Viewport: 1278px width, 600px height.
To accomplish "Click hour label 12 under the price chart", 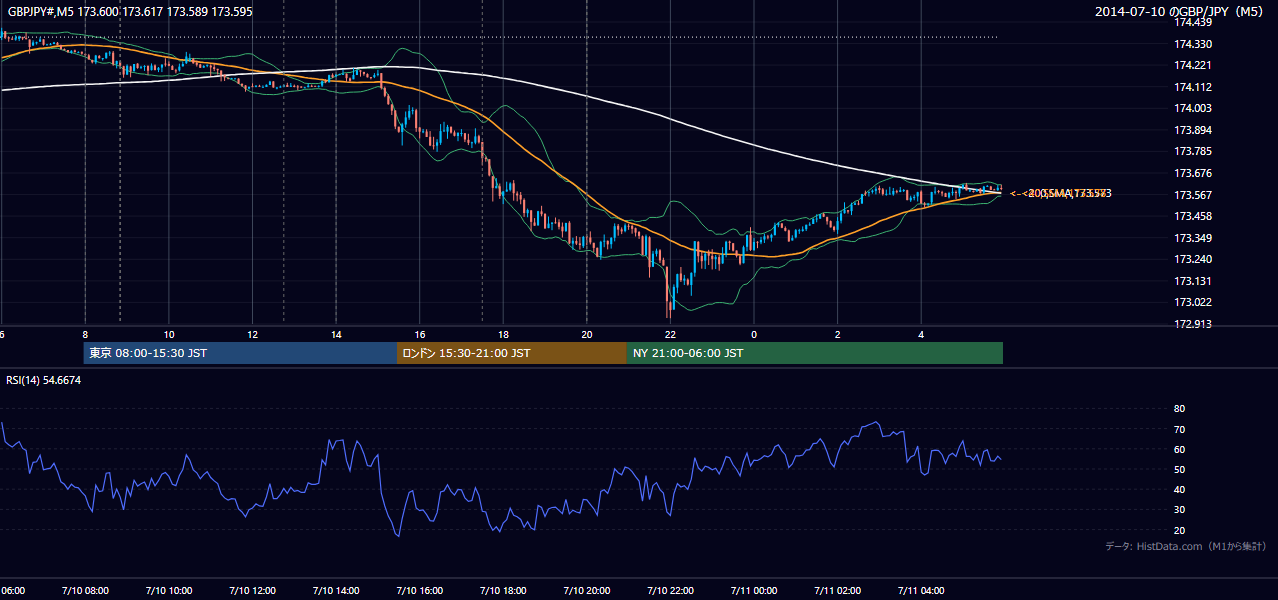I will [252, 335].
